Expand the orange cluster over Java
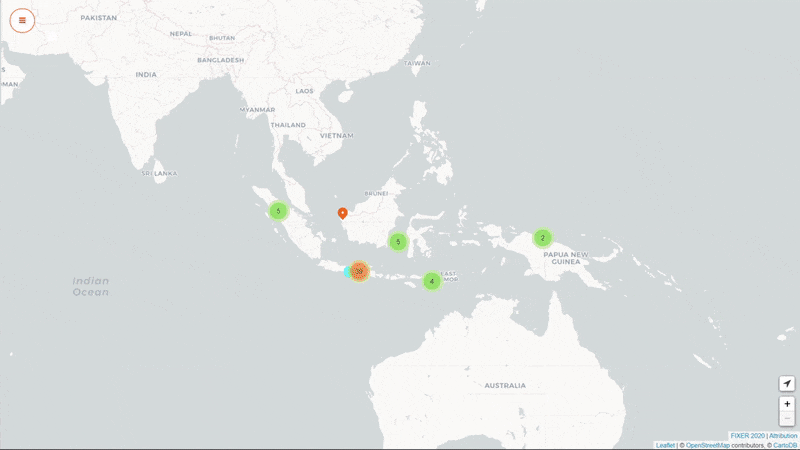The width and height of the screenshot is (800, 450). coord(360,271)
